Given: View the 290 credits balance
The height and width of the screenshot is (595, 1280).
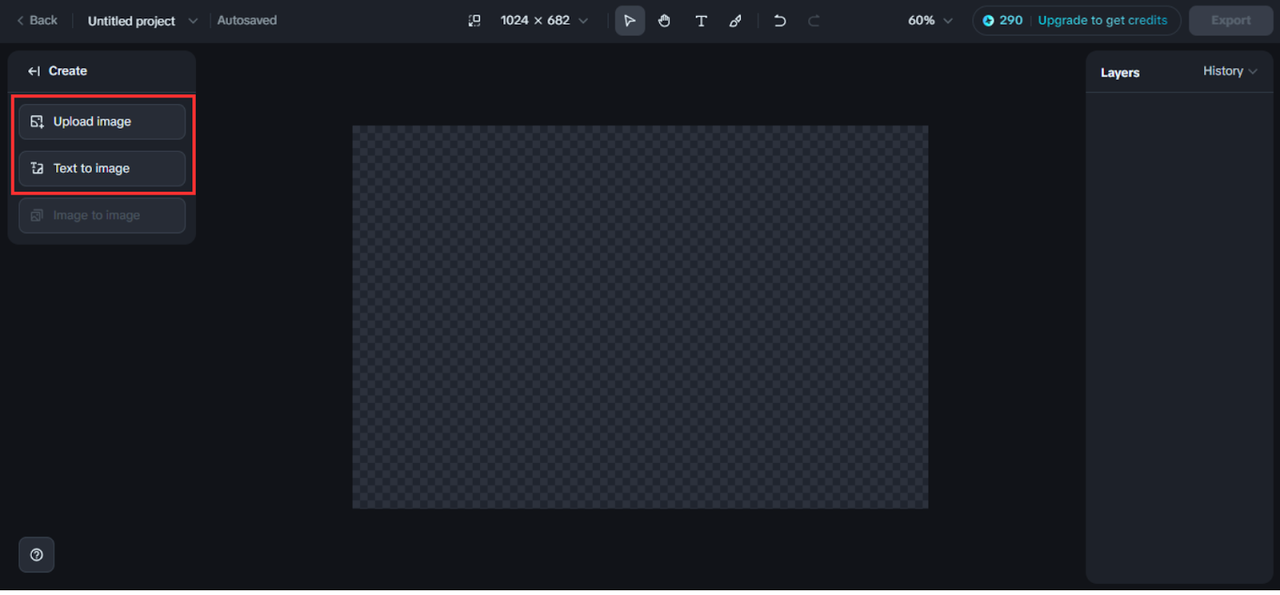Looking at the screenshot, I should point(1003,20).
